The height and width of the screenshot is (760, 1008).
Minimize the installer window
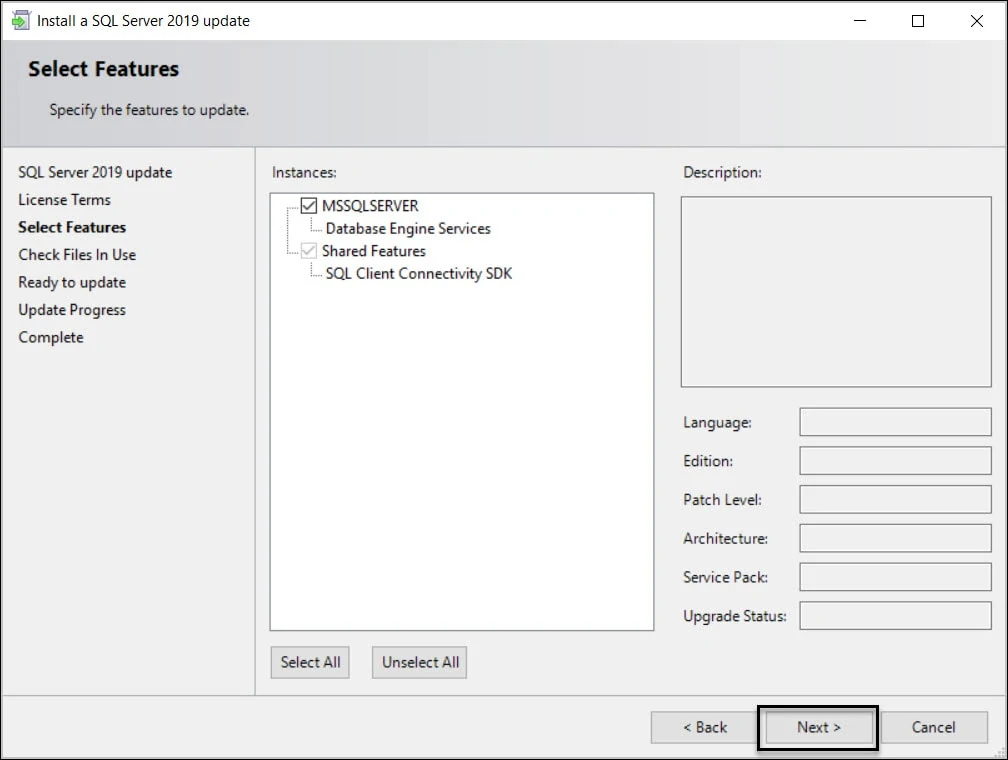(860, 21)
